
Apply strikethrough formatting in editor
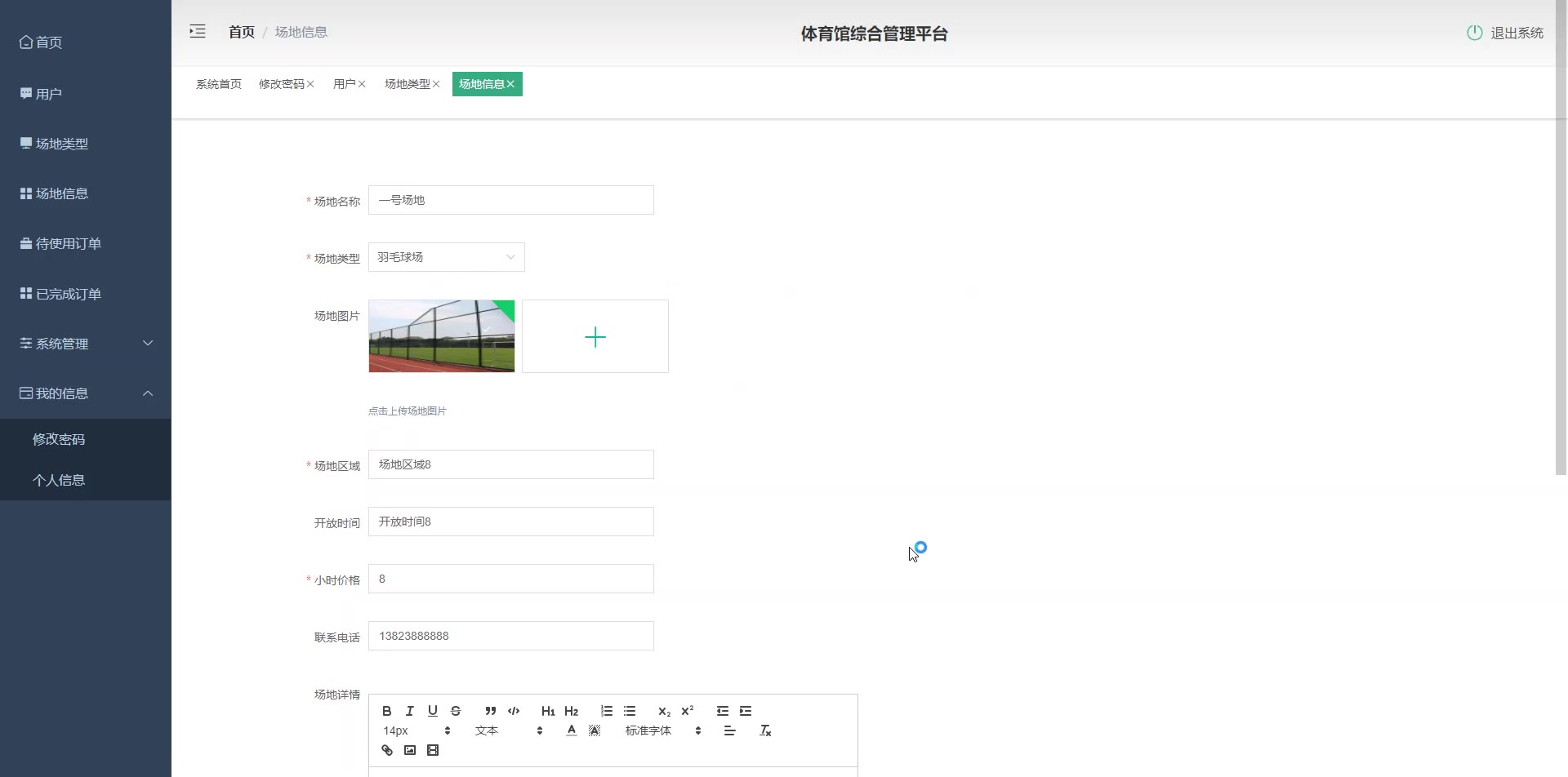click(456, 711)
